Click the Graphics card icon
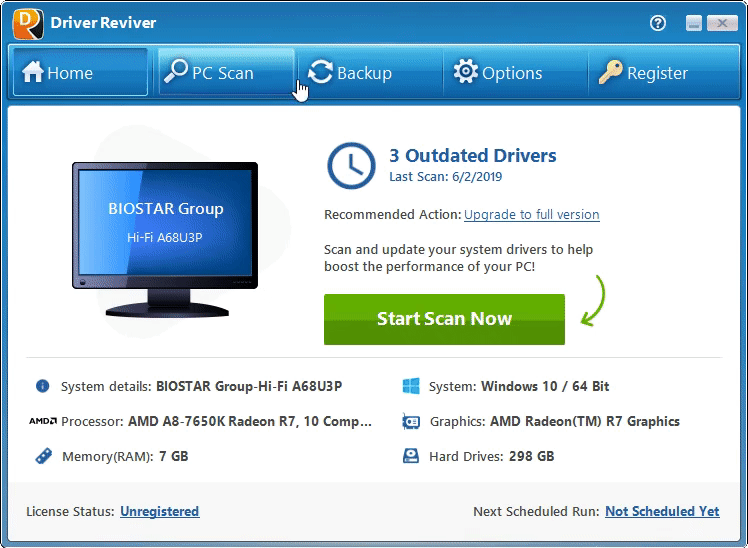The width and height of the screenshot is (748, 548). pos(410,422)
